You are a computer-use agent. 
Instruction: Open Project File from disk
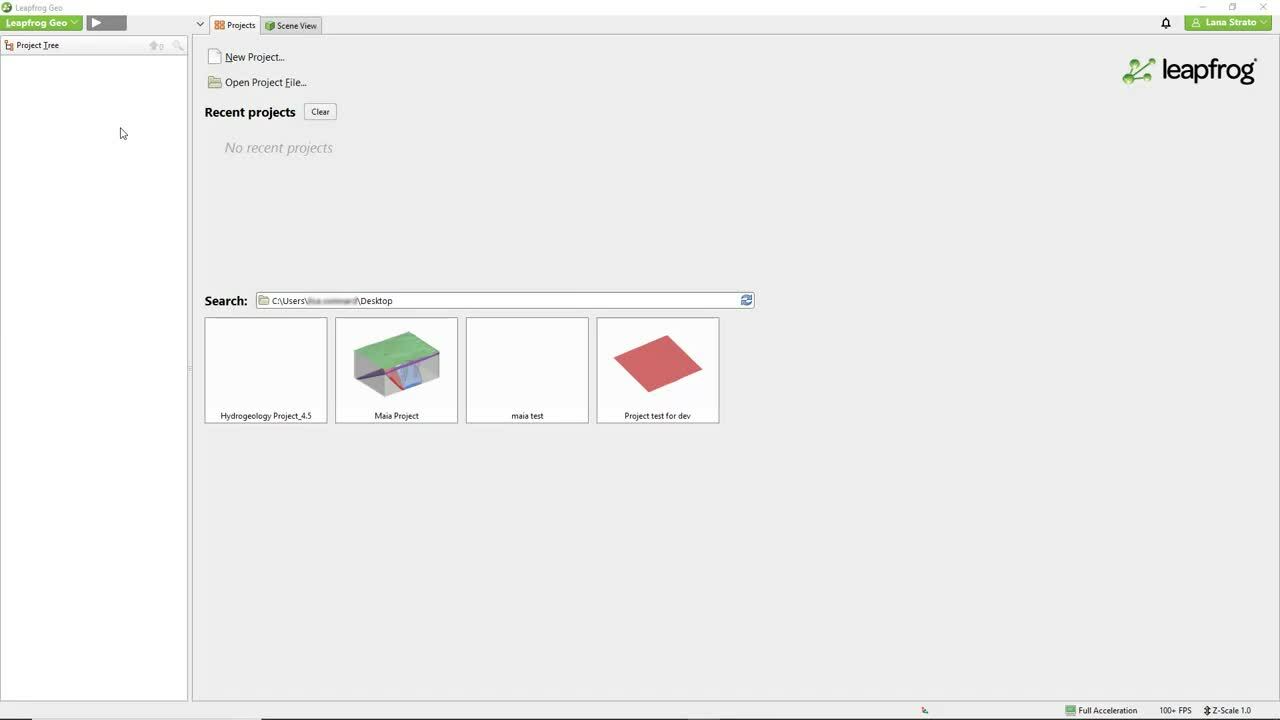[x=265, y=82]
